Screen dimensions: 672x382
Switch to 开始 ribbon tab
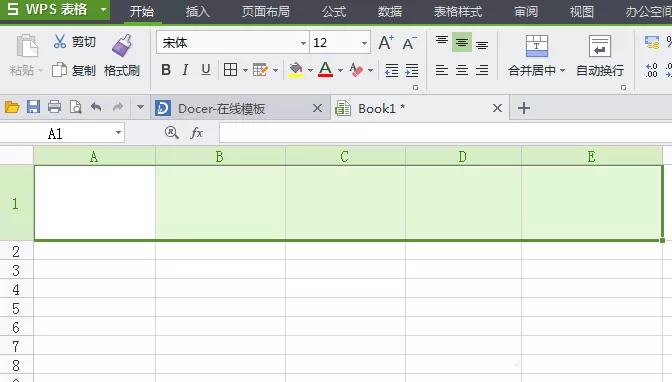coord(142,12)
